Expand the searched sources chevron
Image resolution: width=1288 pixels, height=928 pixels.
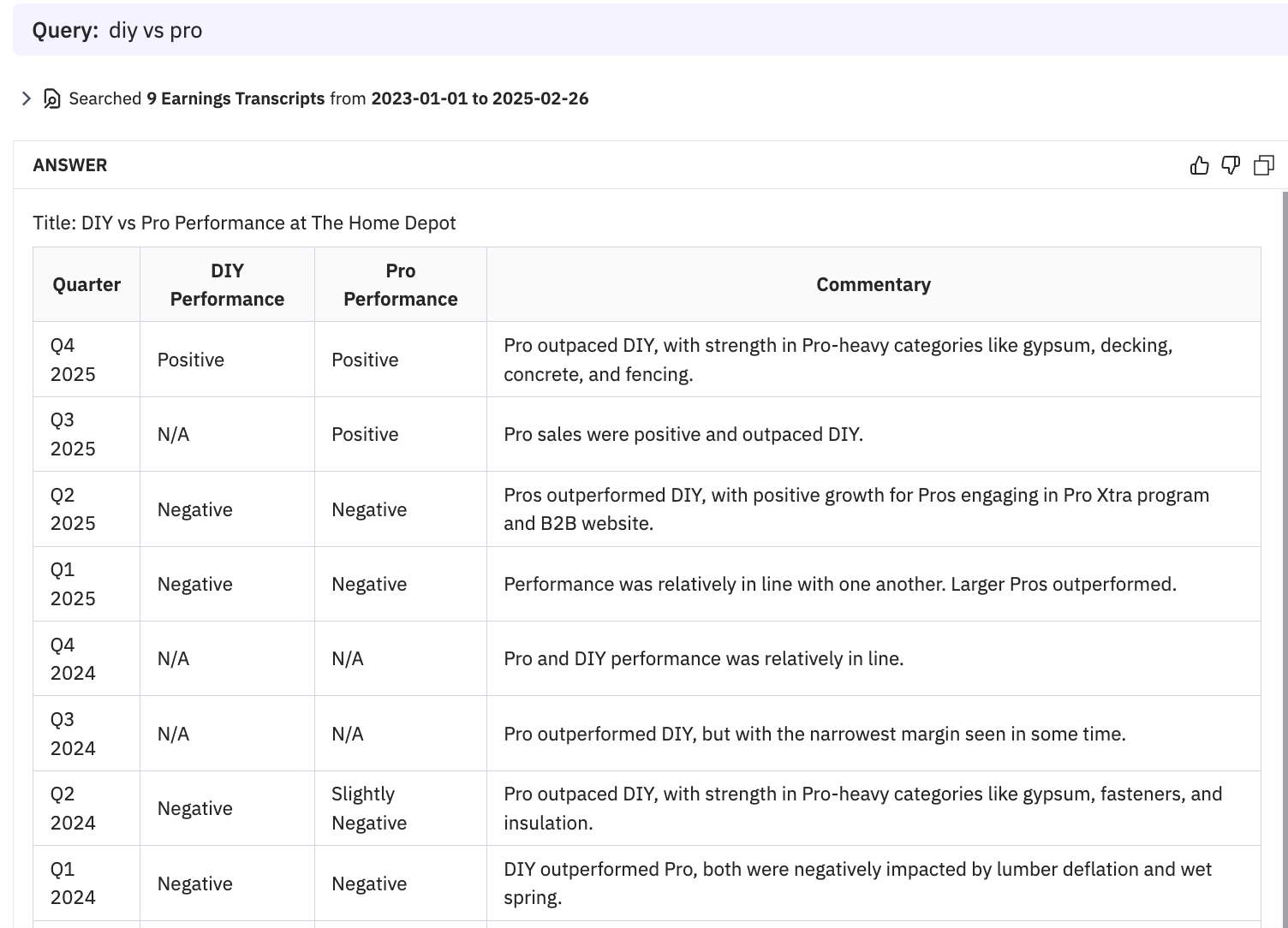(27, 98)
